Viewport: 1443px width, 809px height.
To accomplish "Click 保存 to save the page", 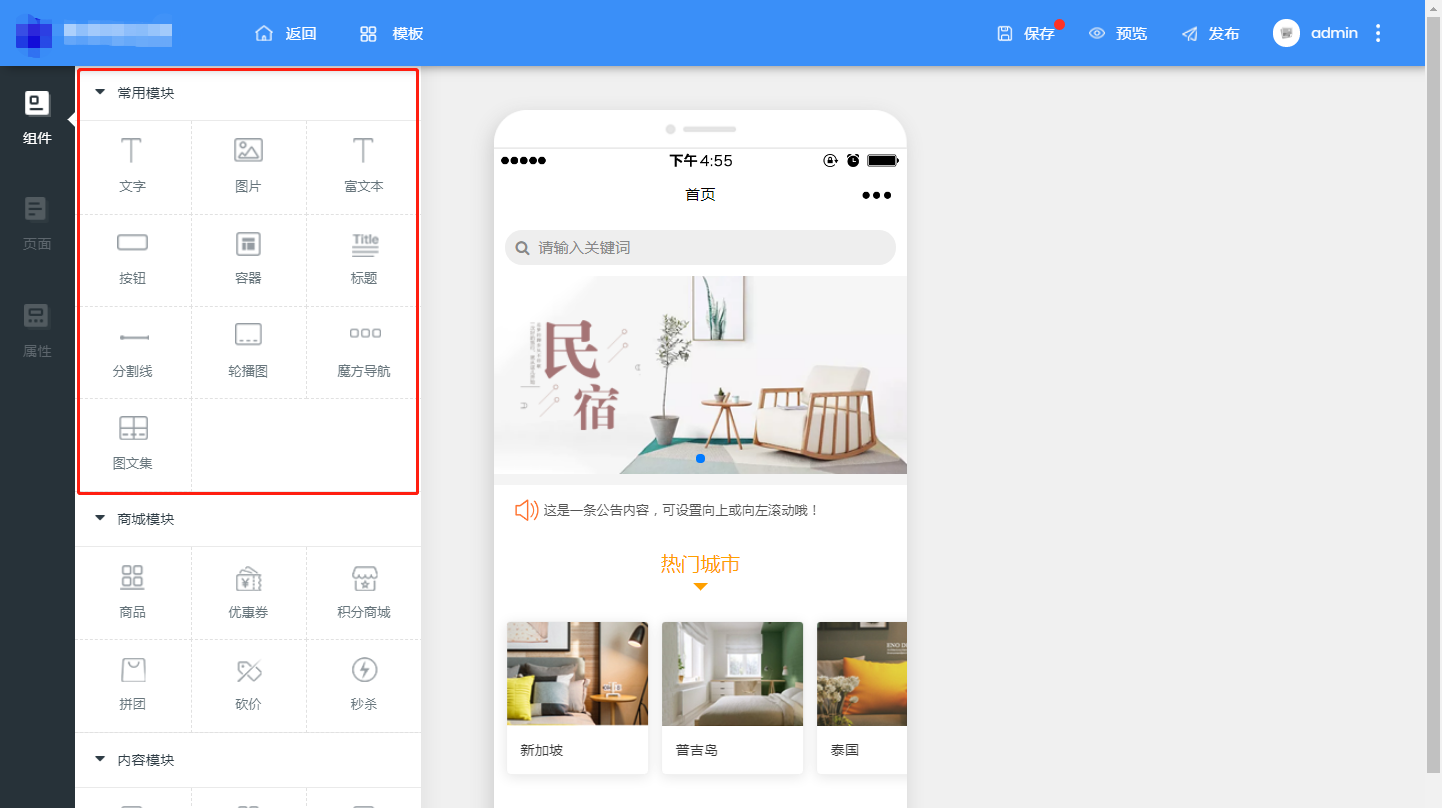I will 1027,33.
